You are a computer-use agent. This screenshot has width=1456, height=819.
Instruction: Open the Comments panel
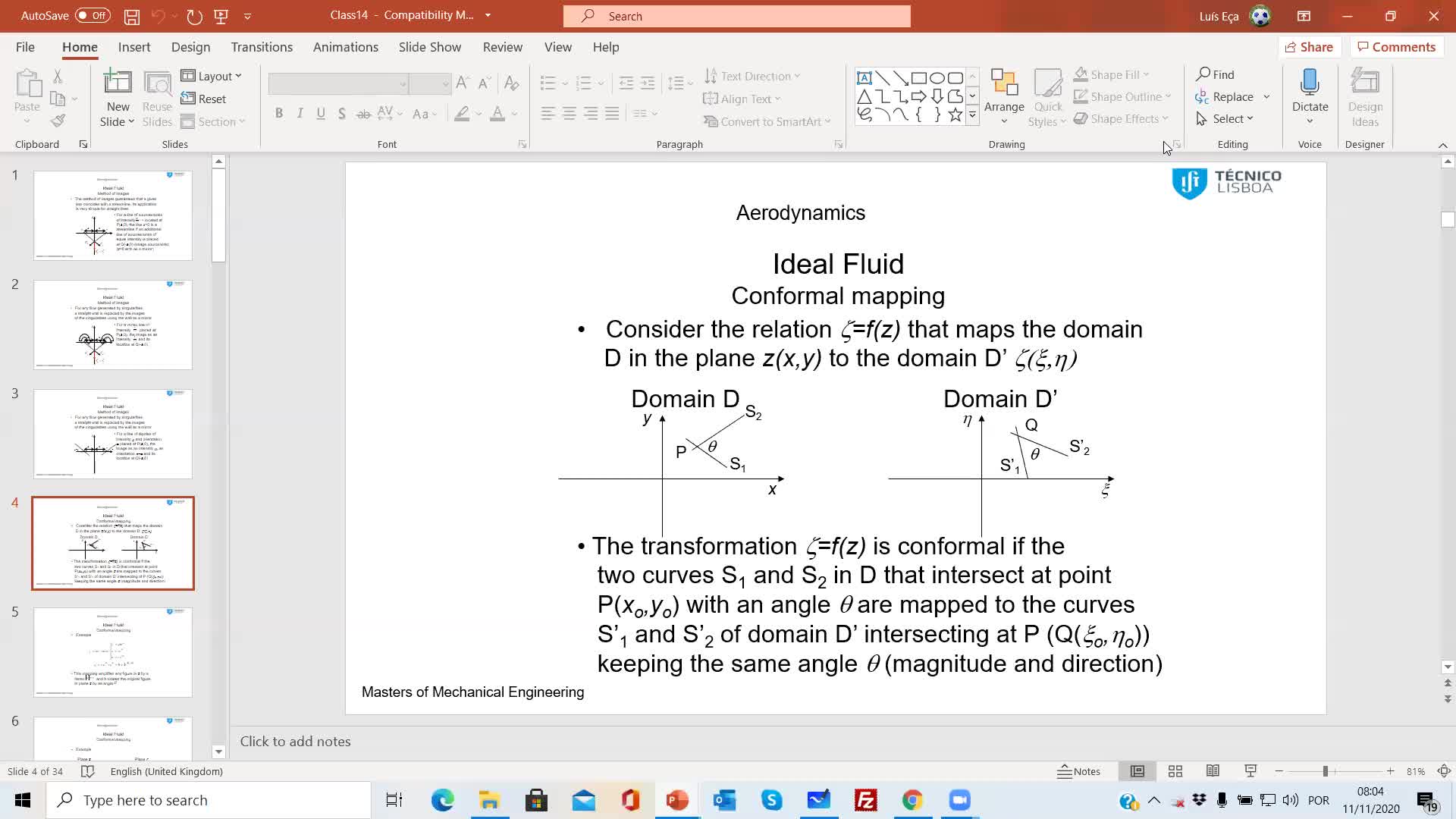(1397, 46)
